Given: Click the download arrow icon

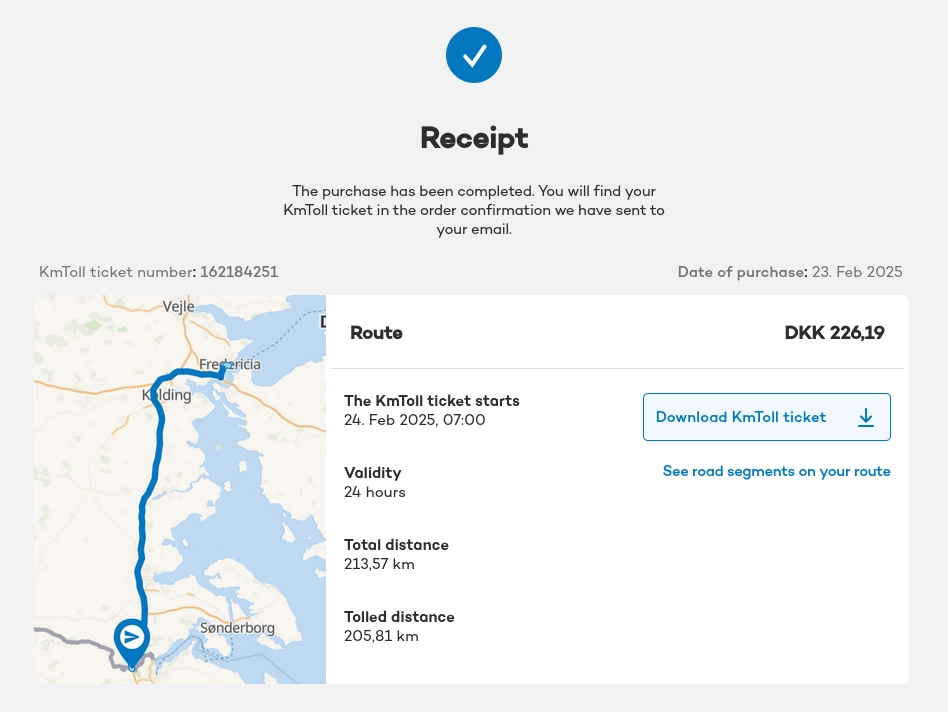Looking at the screenshot, I should click(866, 418).
